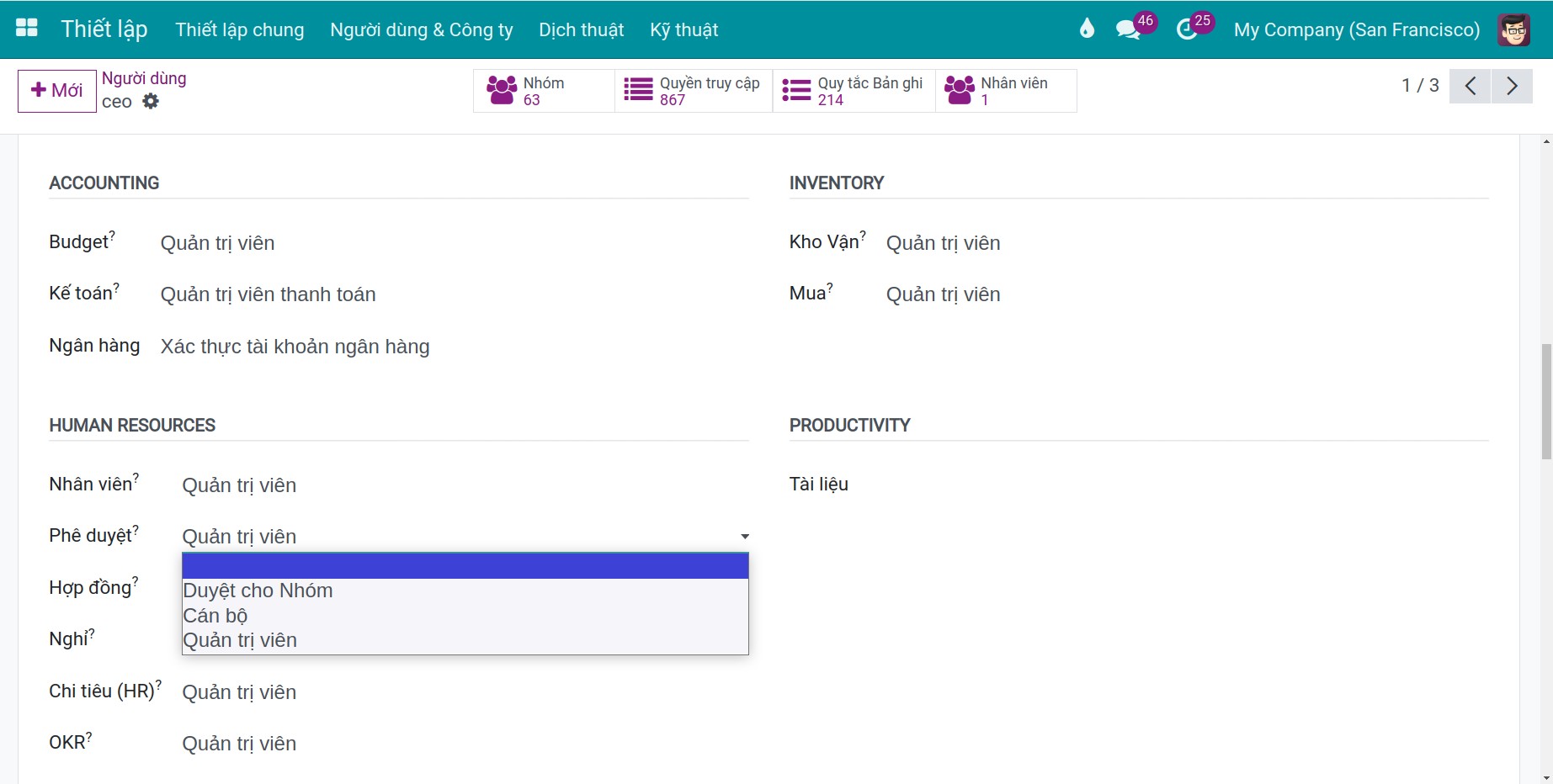
Task: Select Cán bộ option in dropdown
Action: click(465, 616)
